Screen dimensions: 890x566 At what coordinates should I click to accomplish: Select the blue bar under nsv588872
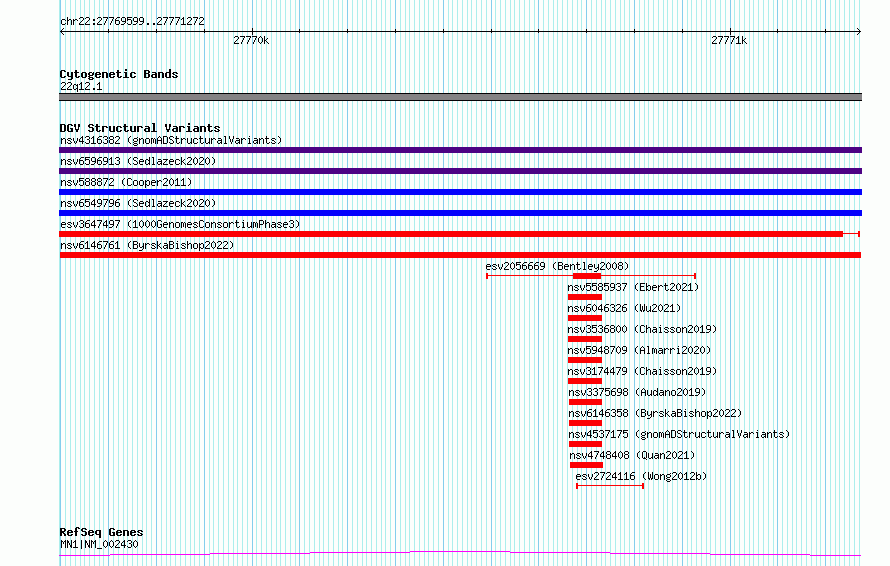point(460,192)
